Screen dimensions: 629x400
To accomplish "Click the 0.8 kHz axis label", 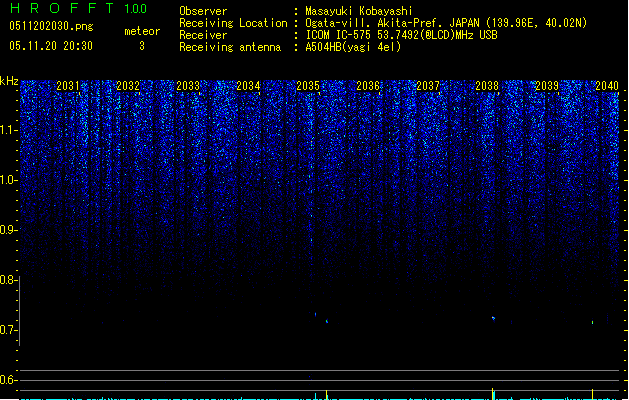I will [8, 280].
